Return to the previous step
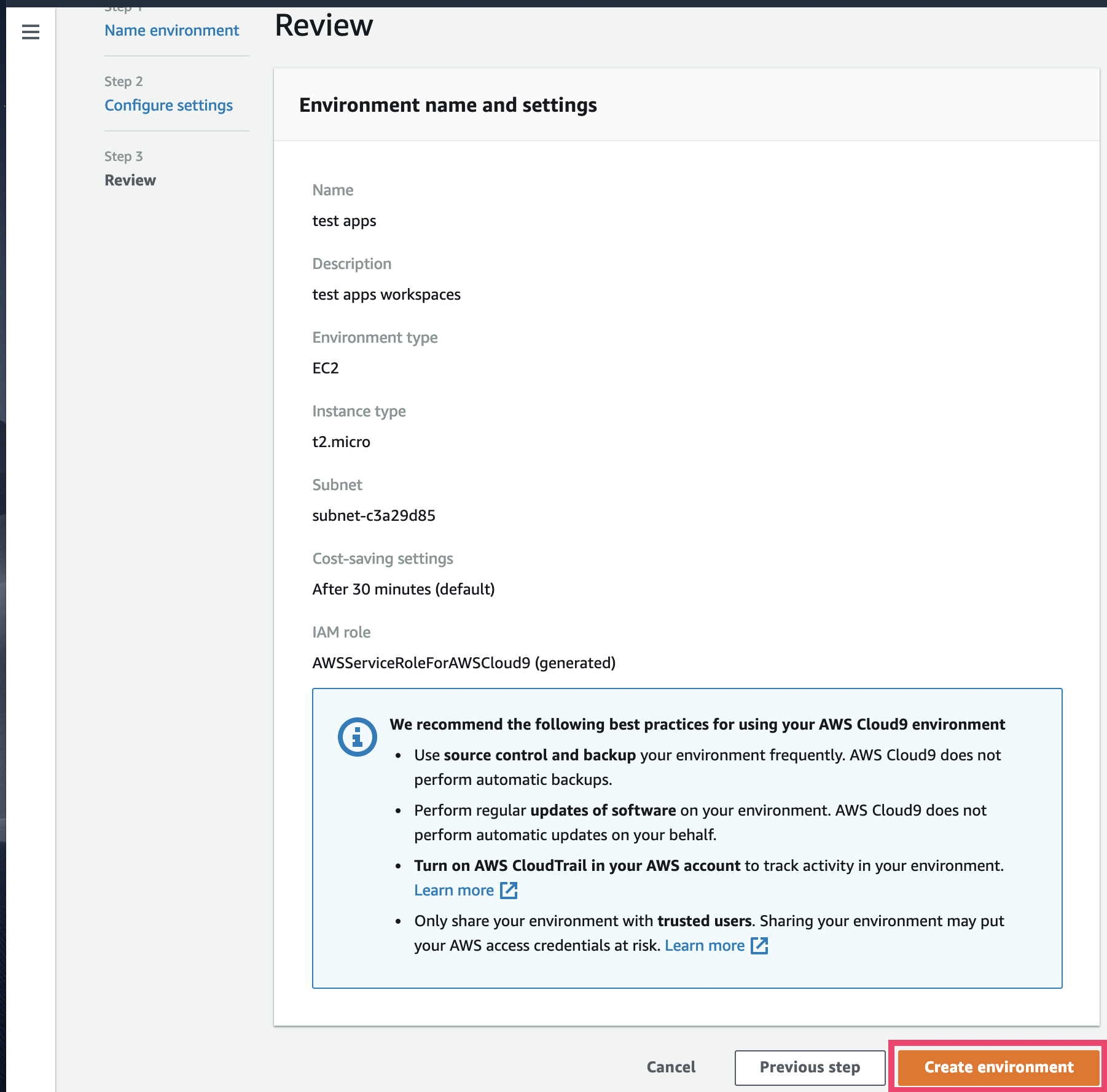The image size is (1107, 1092). click(x=810, y=1067)
